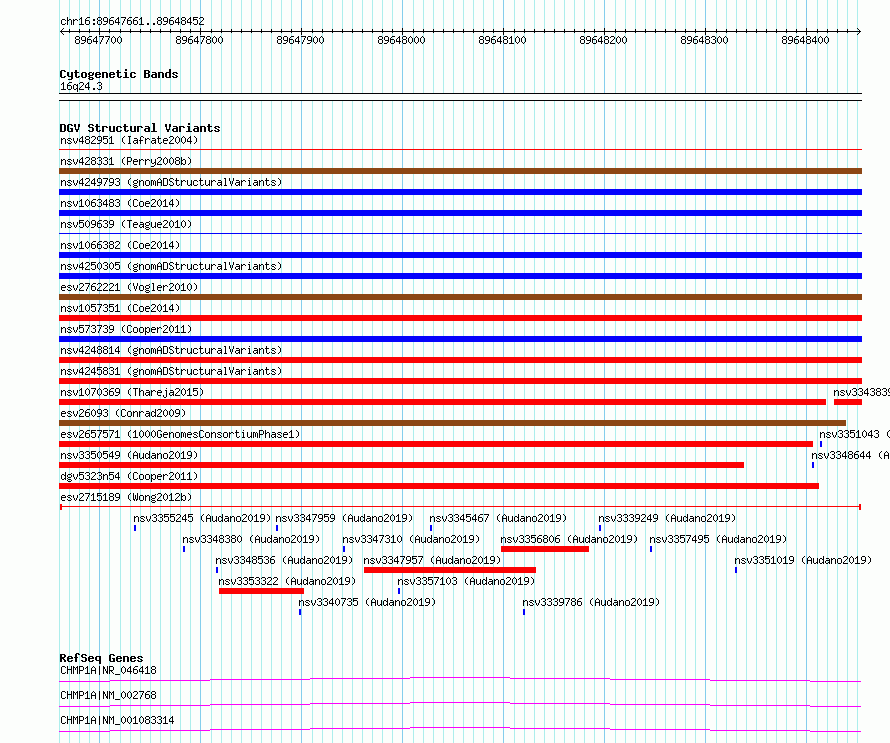The image size is (890, 743).
Task: Click the small blue marker under nsv3355245
Action: click(x=135, y=528)
